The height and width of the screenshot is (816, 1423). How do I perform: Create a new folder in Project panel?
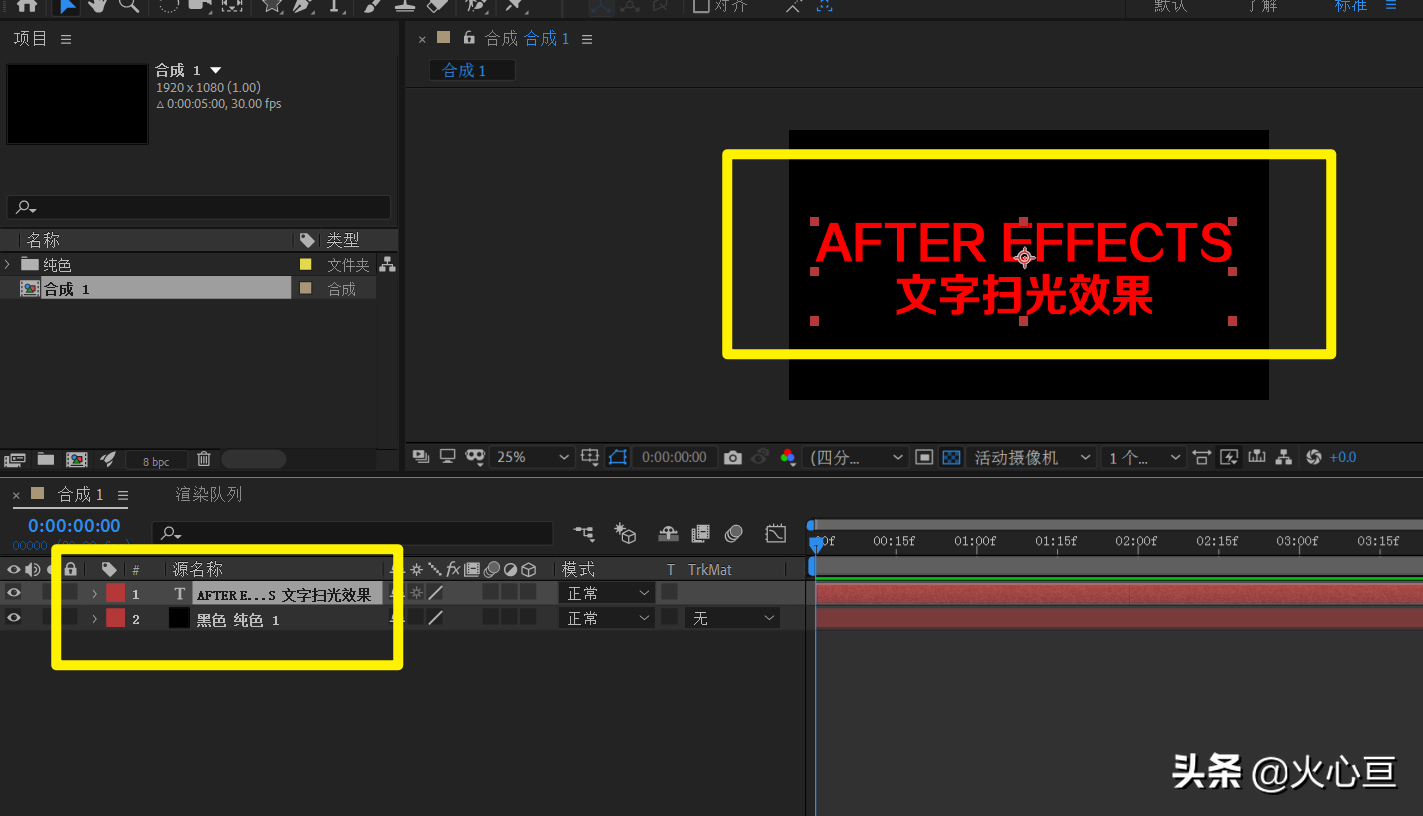(x=46, y=459)
